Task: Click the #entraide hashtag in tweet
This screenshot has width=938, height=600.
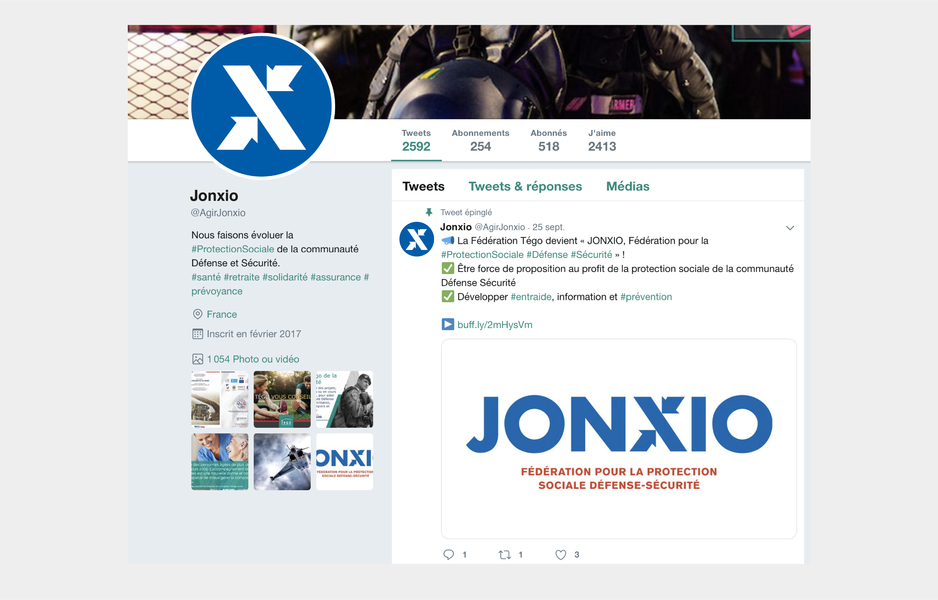Action: coord(531,297)
